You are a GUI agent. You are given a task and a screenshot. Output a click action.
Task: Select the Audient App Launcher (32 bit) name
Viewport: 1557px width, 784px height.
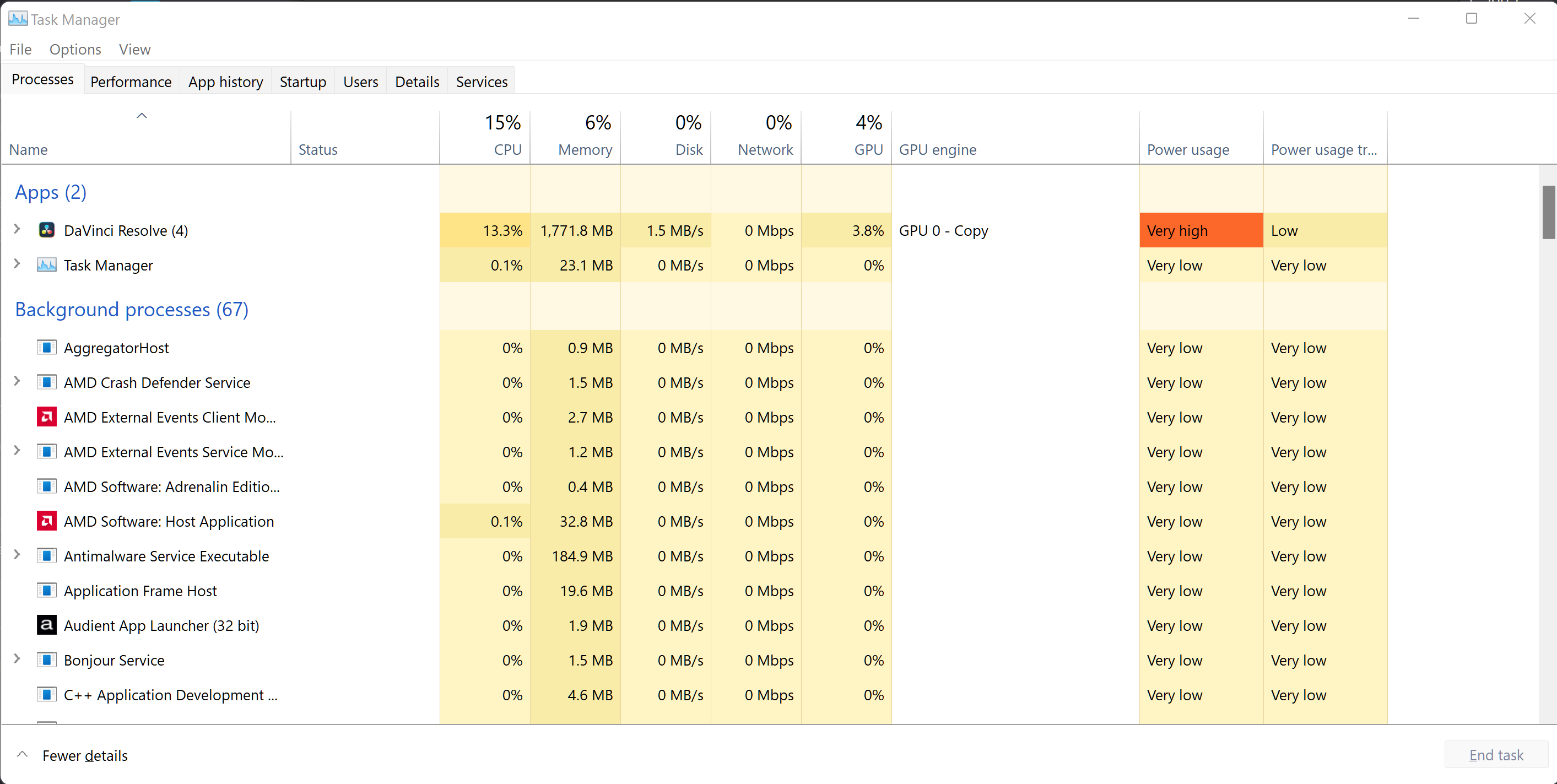pyautogui.click(x=161, y=626)
